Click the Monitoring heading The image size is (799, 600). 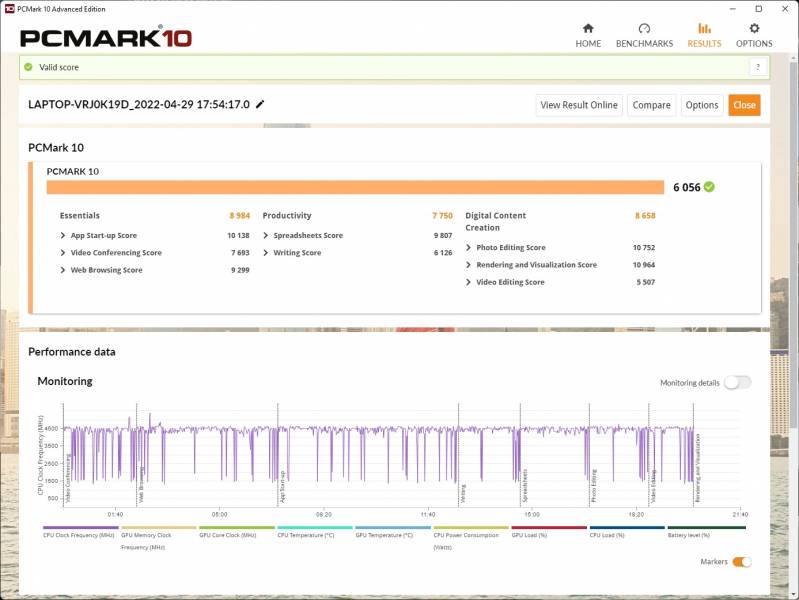coord(65,381)
